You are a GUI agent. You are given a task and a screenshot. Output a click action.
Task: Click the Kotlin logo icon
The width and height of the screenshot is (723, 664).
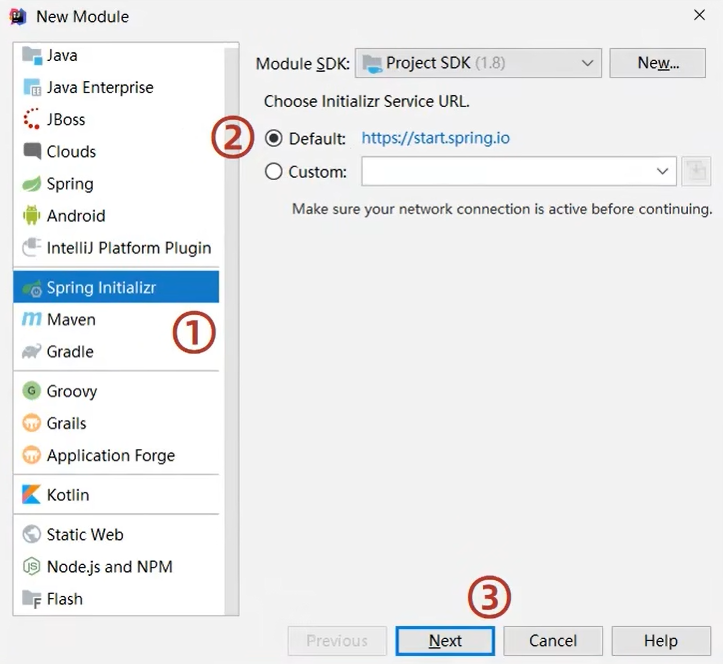[31, 495]
